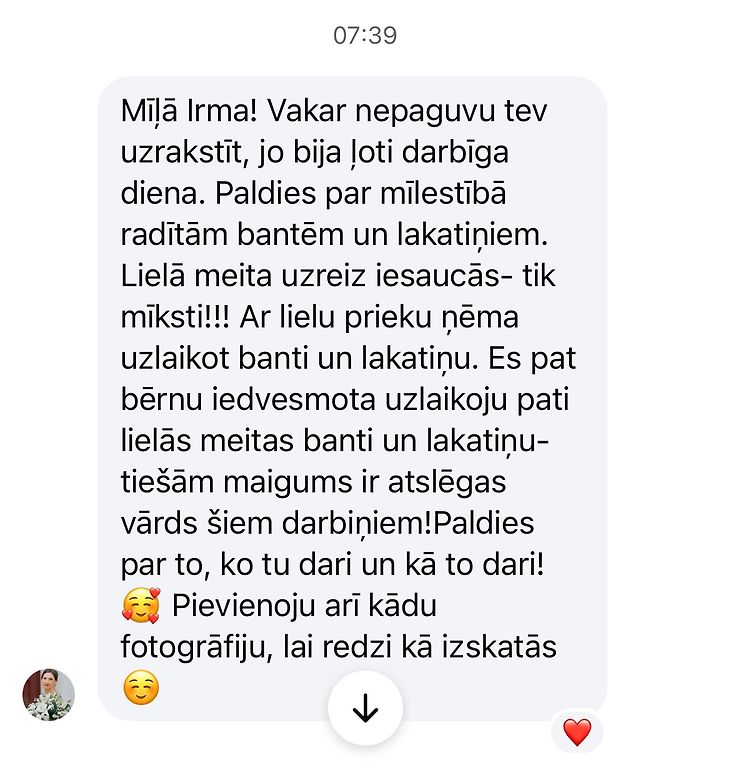
Task: Tap "uzlaikot banti un lakatiņu" line
Action: [299, 359]
